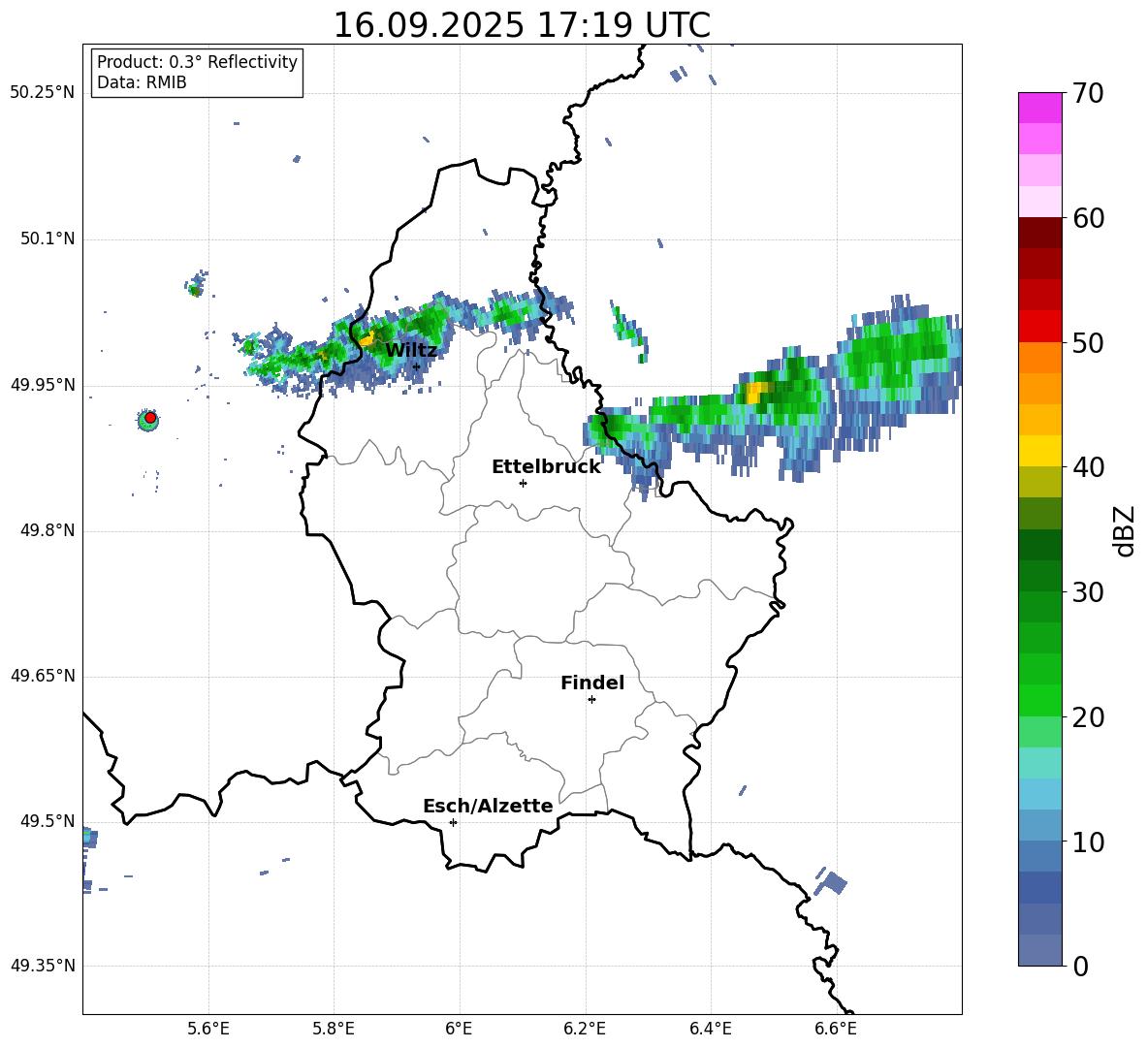Click the red radar site marker
Viewport: 1148px width, 1048px height.
coord(150,418)
